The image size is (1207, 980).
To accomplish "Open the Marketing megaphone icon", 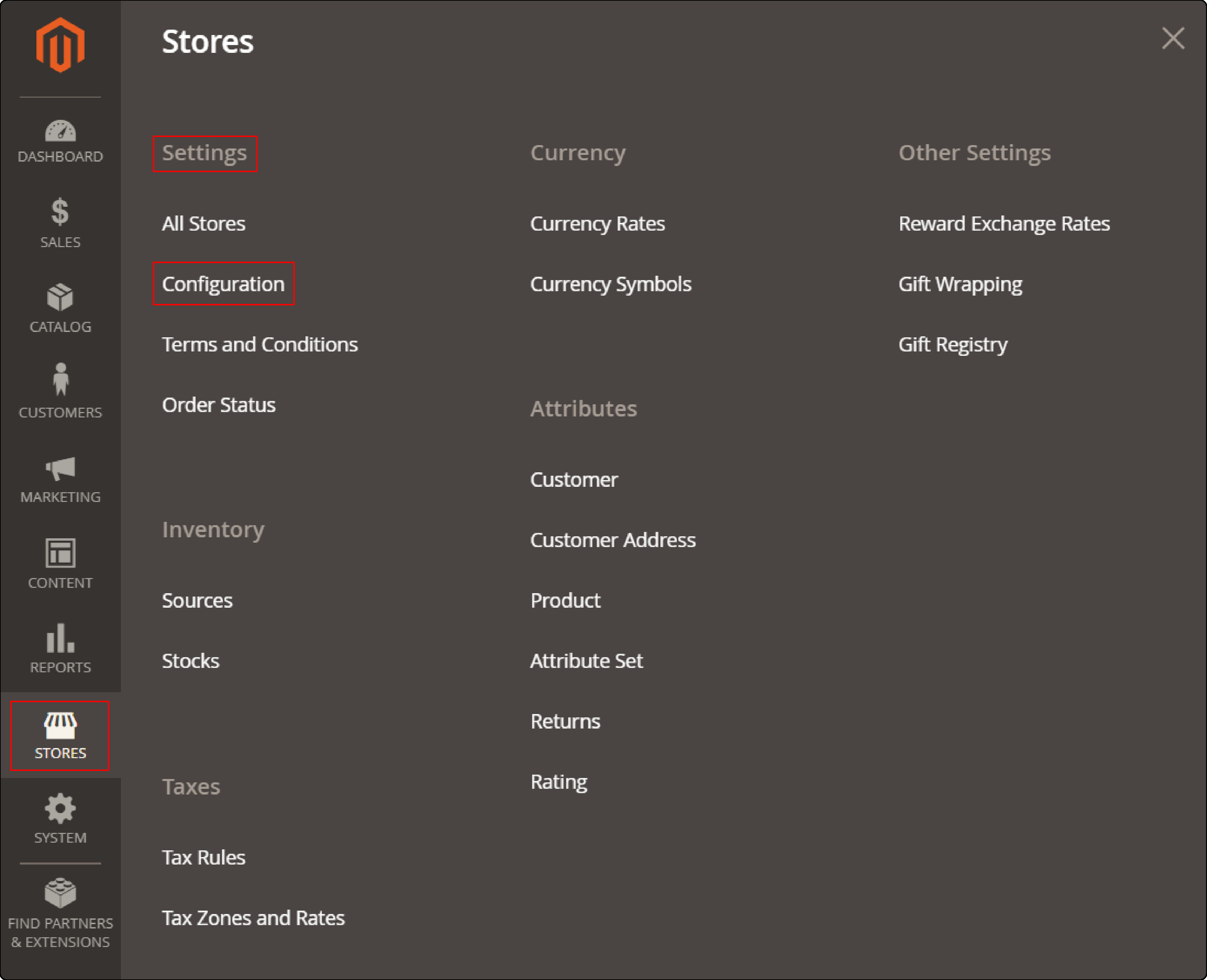I will (60, 469).
